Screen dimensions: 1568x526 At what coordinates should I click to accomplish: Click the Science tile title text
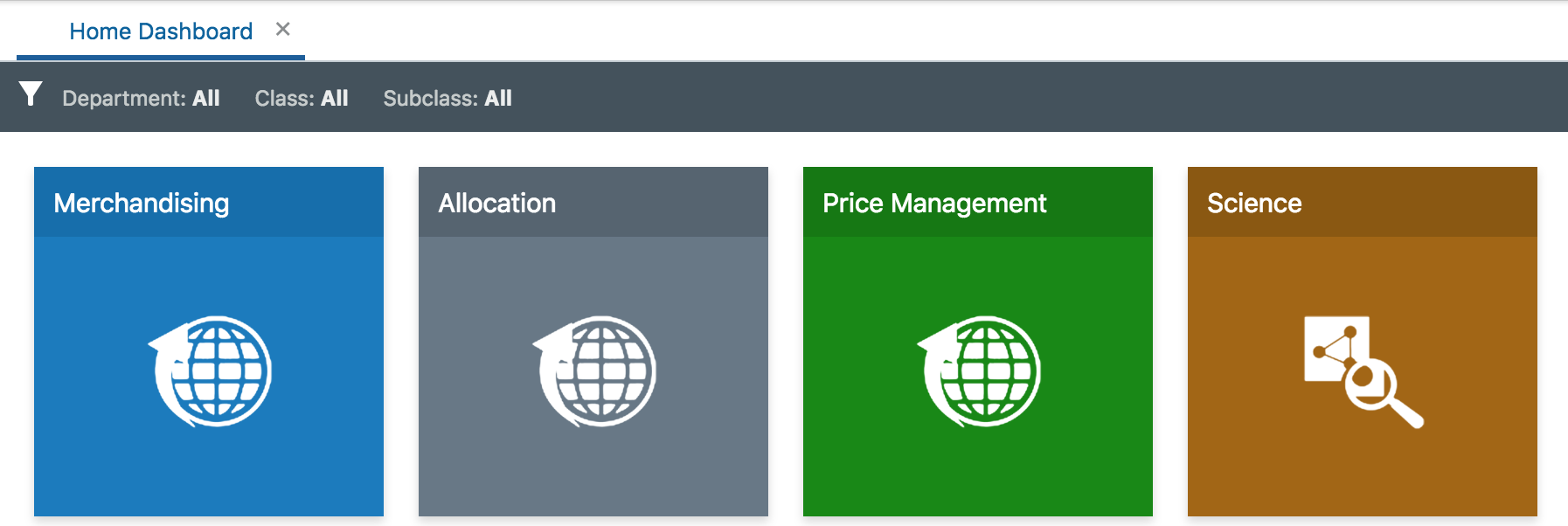coord(1253,203)
